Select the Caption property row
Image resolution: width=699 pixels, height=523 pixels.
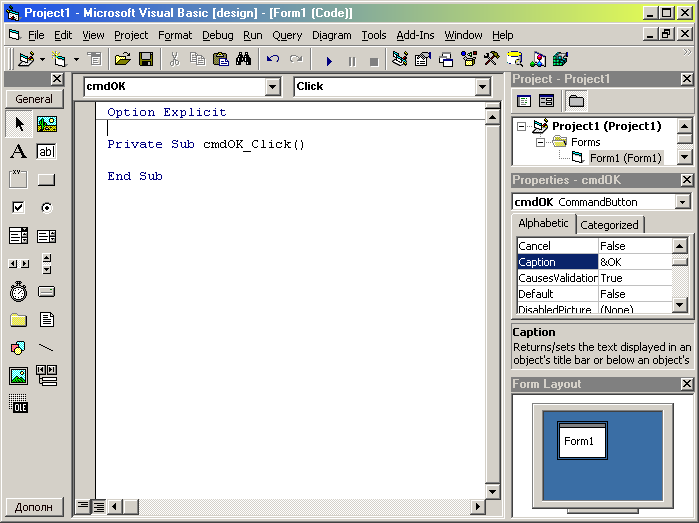[x=594, y=262]
